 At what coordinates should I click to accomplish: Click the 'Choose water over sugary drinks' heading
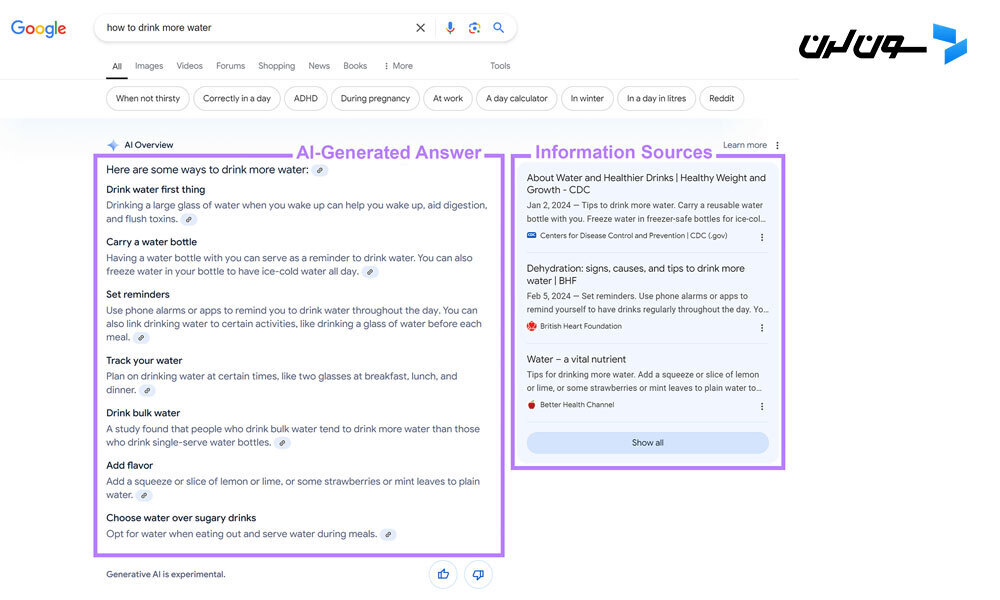pos(181,518)
